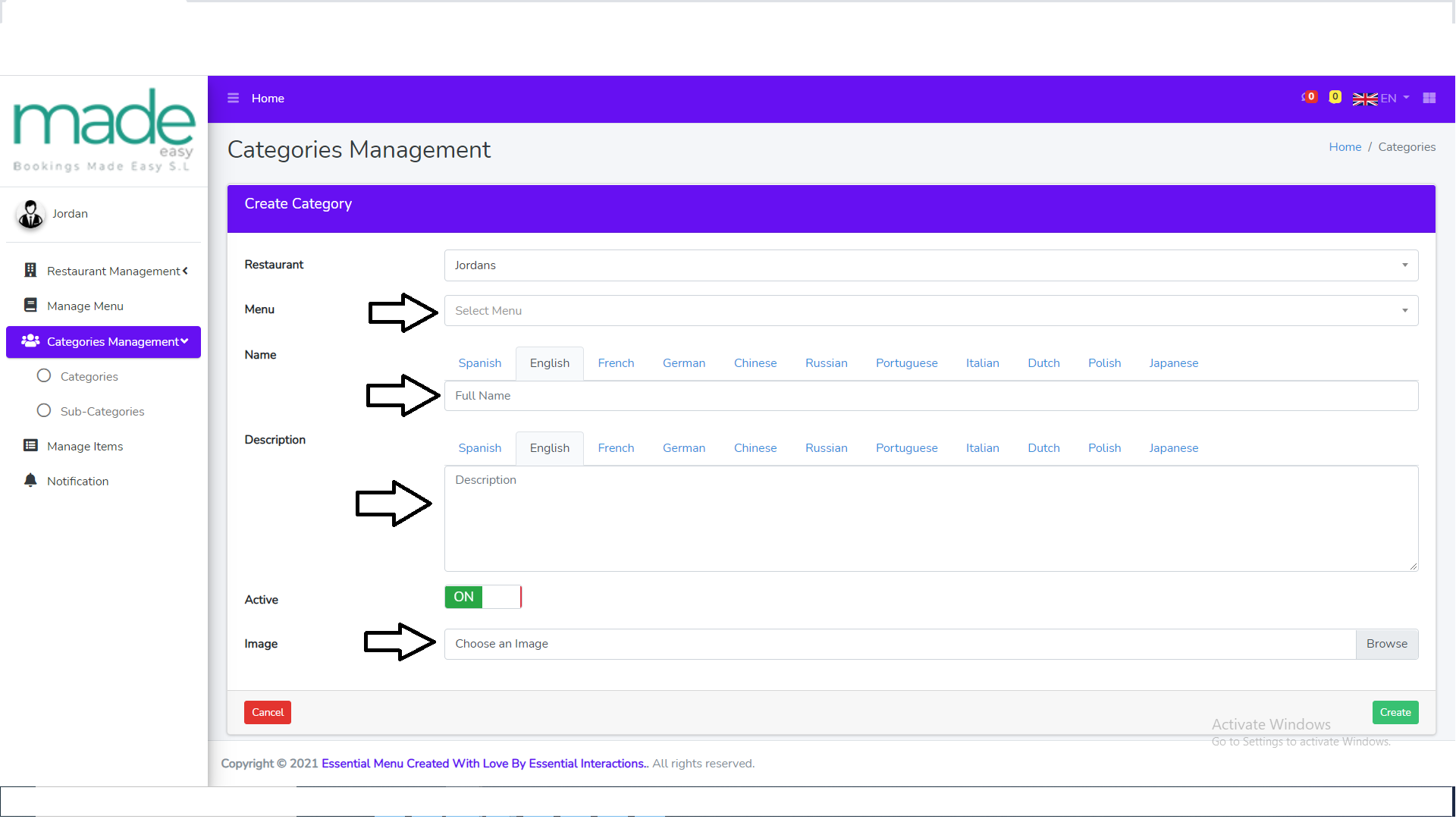Select the Dutch tab under Name
This screenshot has height=819, width=1456.
pos(1044,363)
